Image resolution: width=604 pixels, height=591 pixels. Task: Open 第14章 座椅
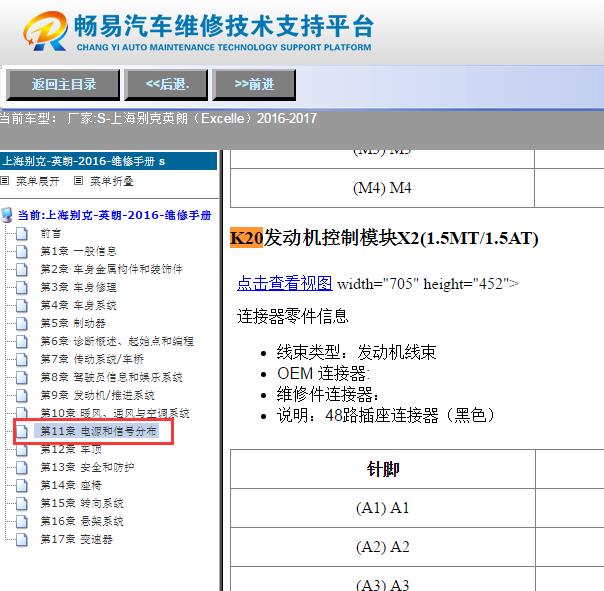coord(71,485)
